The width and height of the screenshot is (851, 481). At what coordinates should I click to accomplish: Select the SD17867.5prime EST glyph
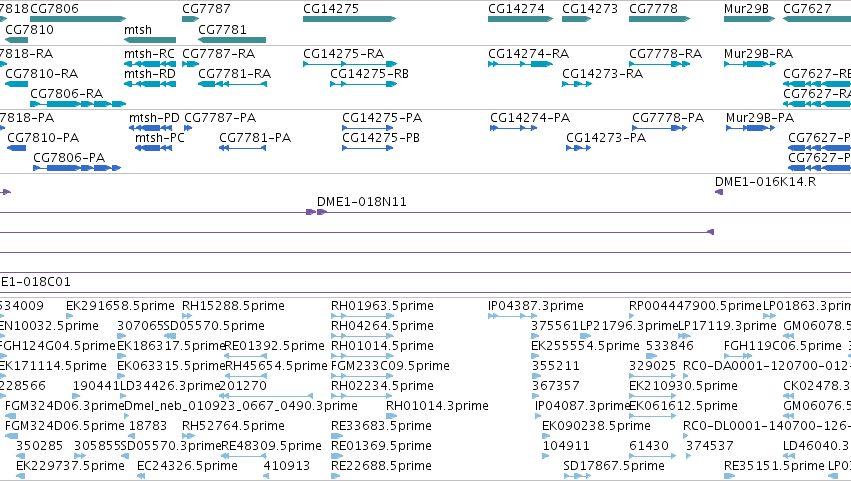tap(577, 476)
